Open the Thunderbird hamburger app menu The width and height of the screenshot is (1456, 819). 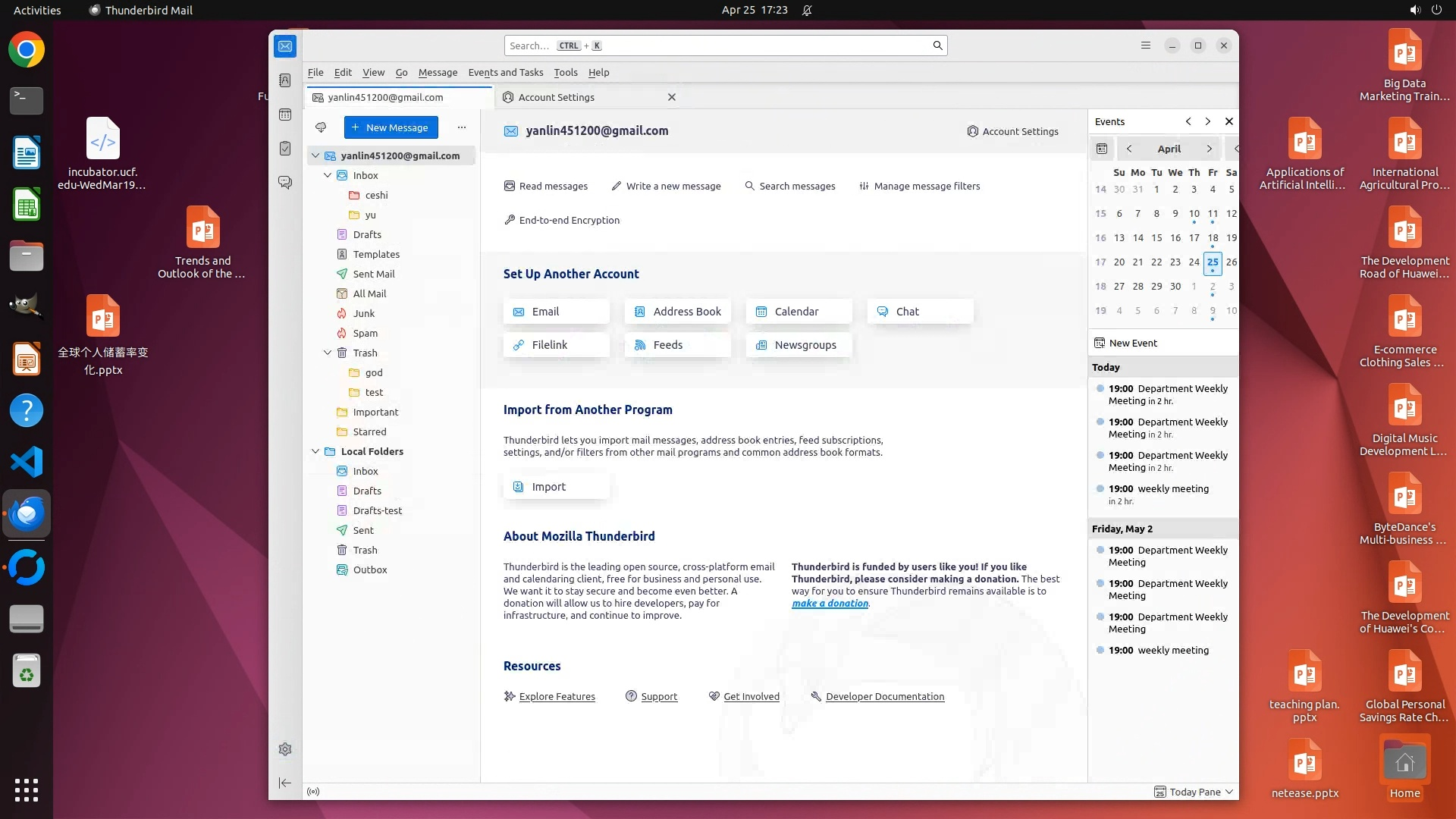tap(1146, 45)
